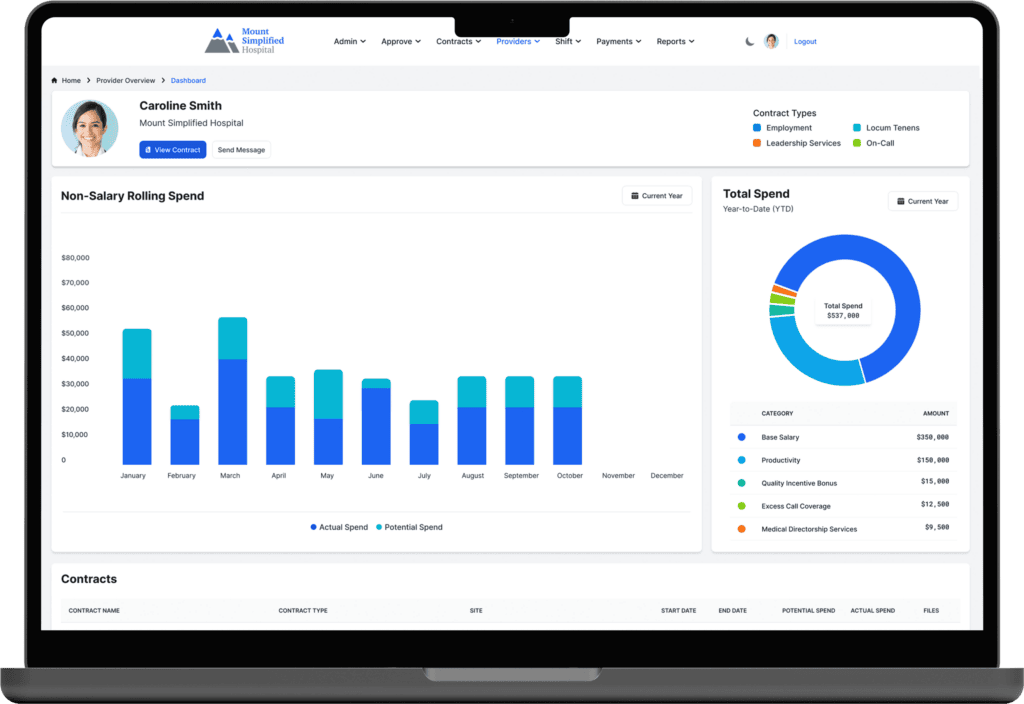
Task: Click Current Year filter on Total Spend
Action: 922,201
